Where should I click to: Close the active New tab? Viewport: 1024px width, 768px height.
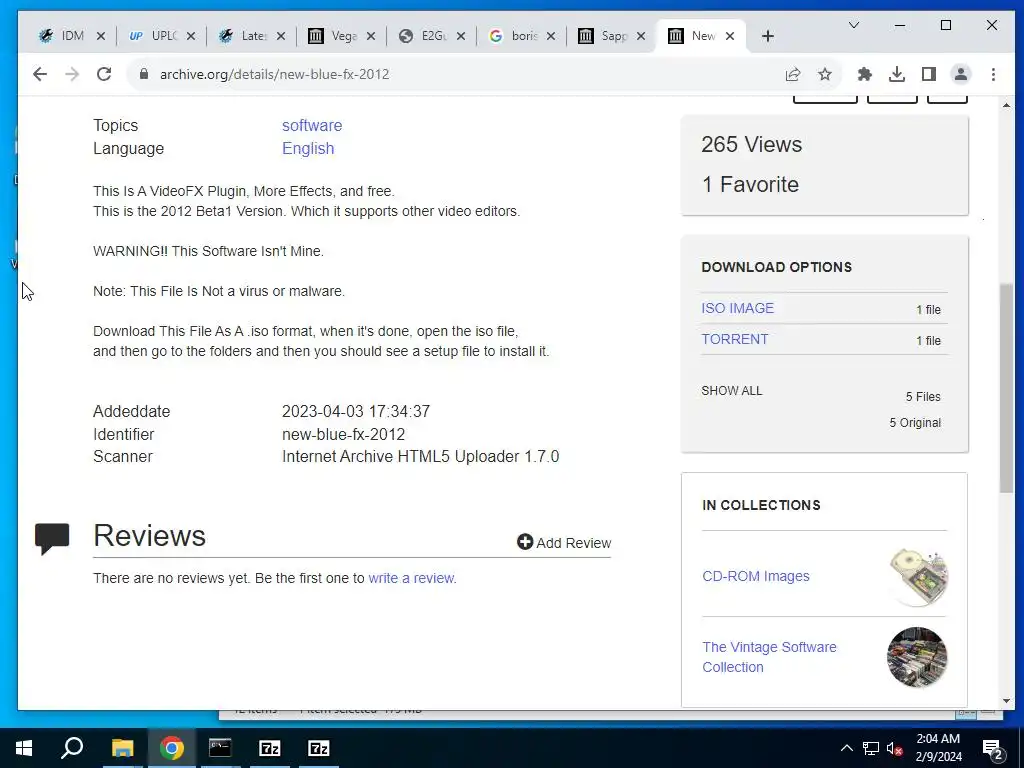point(730,36)
